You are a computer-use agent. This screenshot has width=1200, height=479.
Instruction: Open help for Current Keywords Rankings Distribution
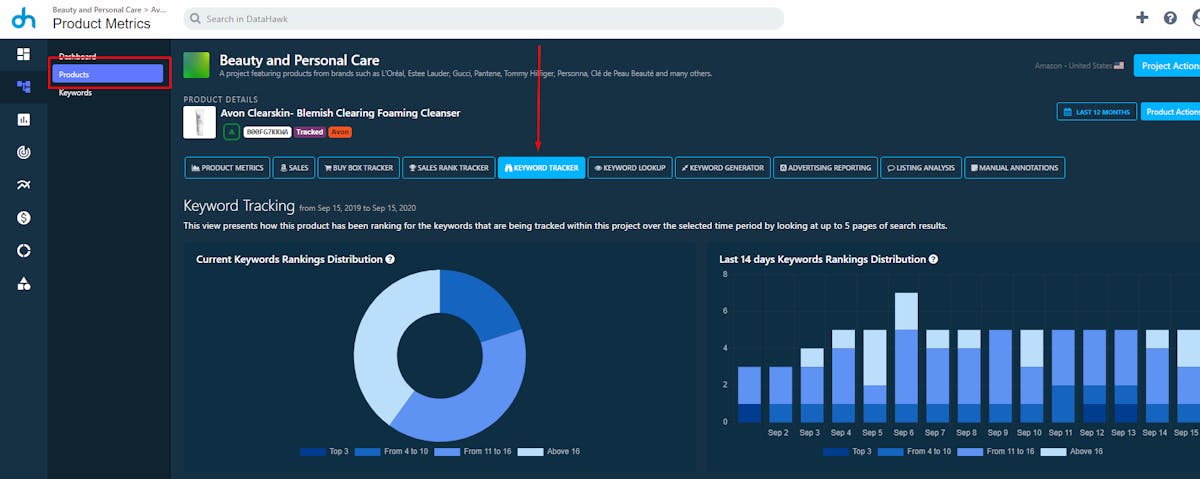point(390,259)
